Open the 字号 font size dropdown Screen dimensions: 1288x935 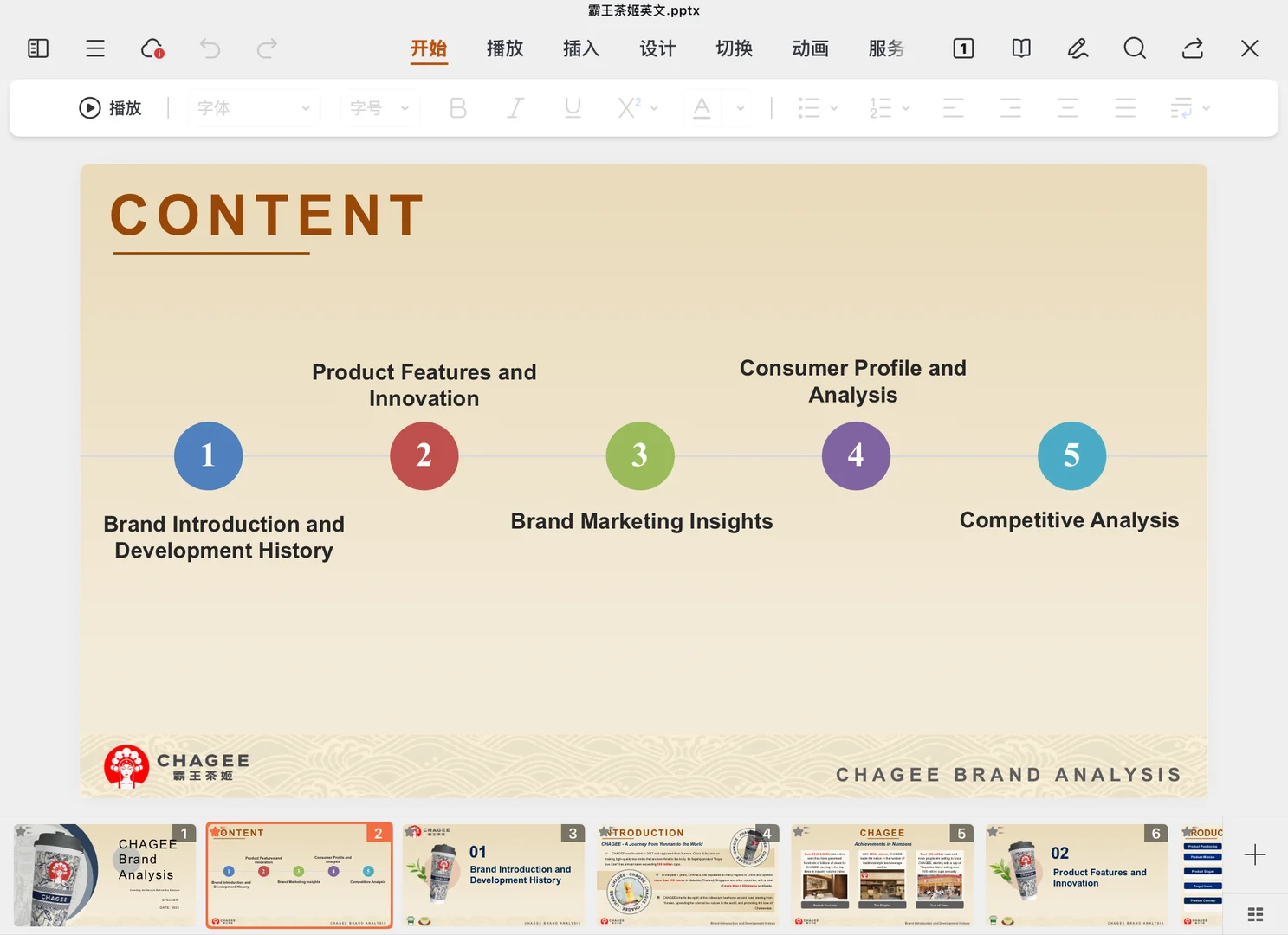(x=380, y=108)
